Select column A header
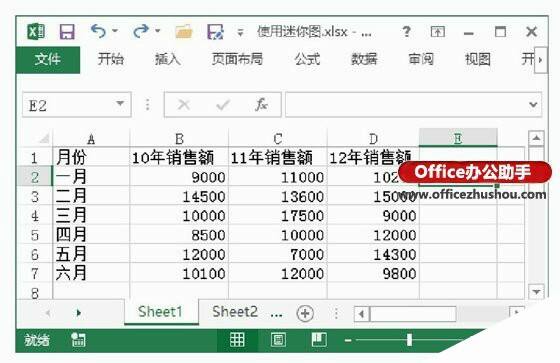The image size is (560, 363). (91, 139)
